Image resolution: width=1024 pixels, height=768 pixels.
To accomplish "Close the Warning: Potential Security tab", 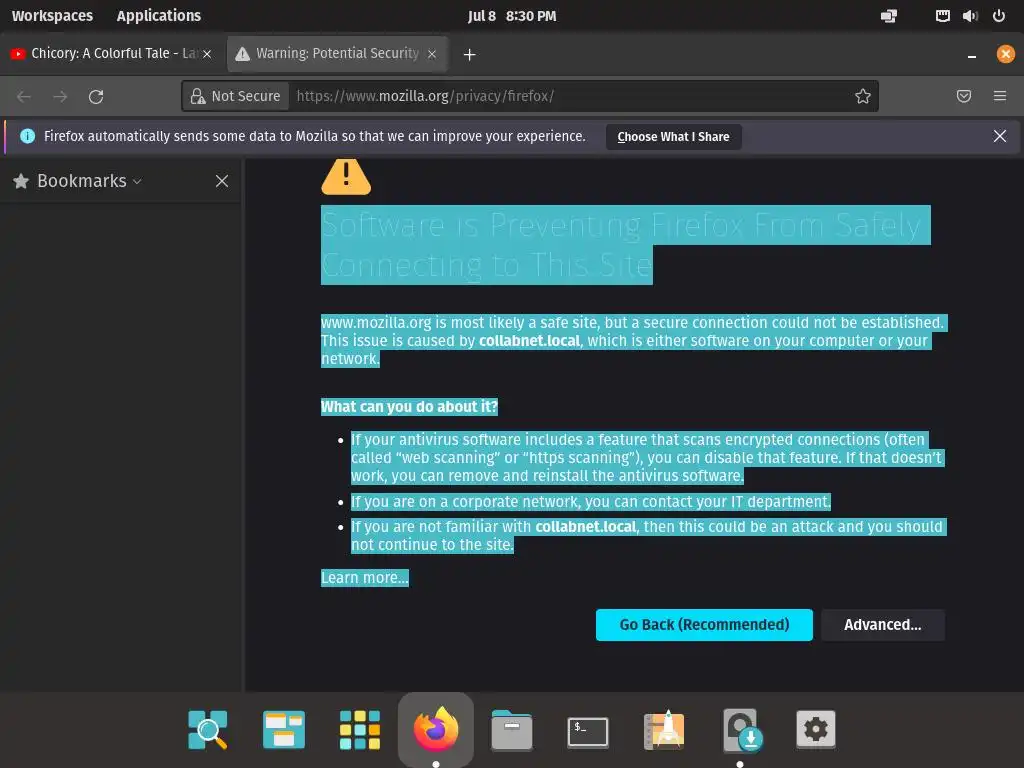I will click(x=432, y=54).
